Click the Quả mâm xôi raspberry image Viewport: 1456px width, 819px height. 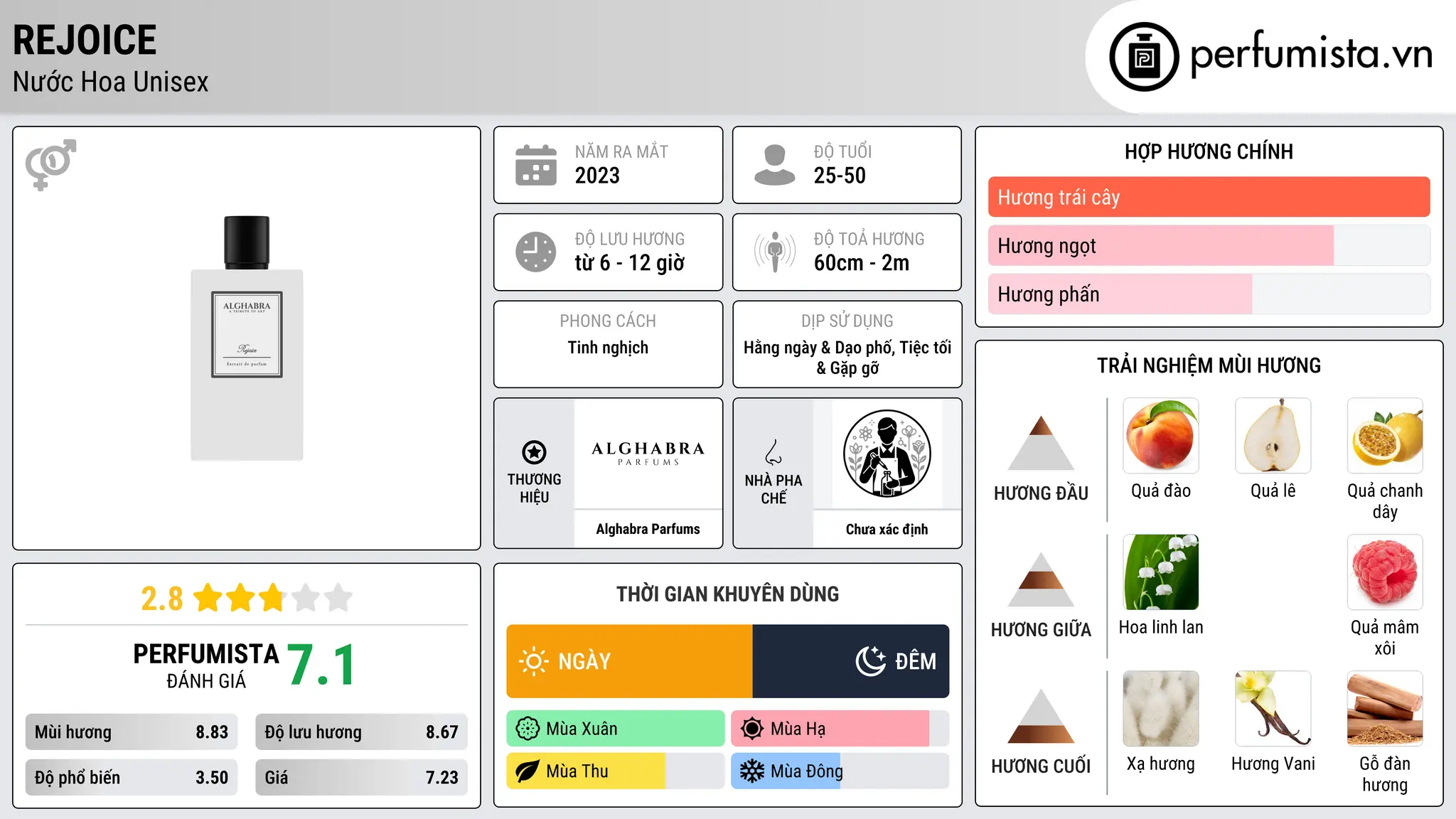1385,572
